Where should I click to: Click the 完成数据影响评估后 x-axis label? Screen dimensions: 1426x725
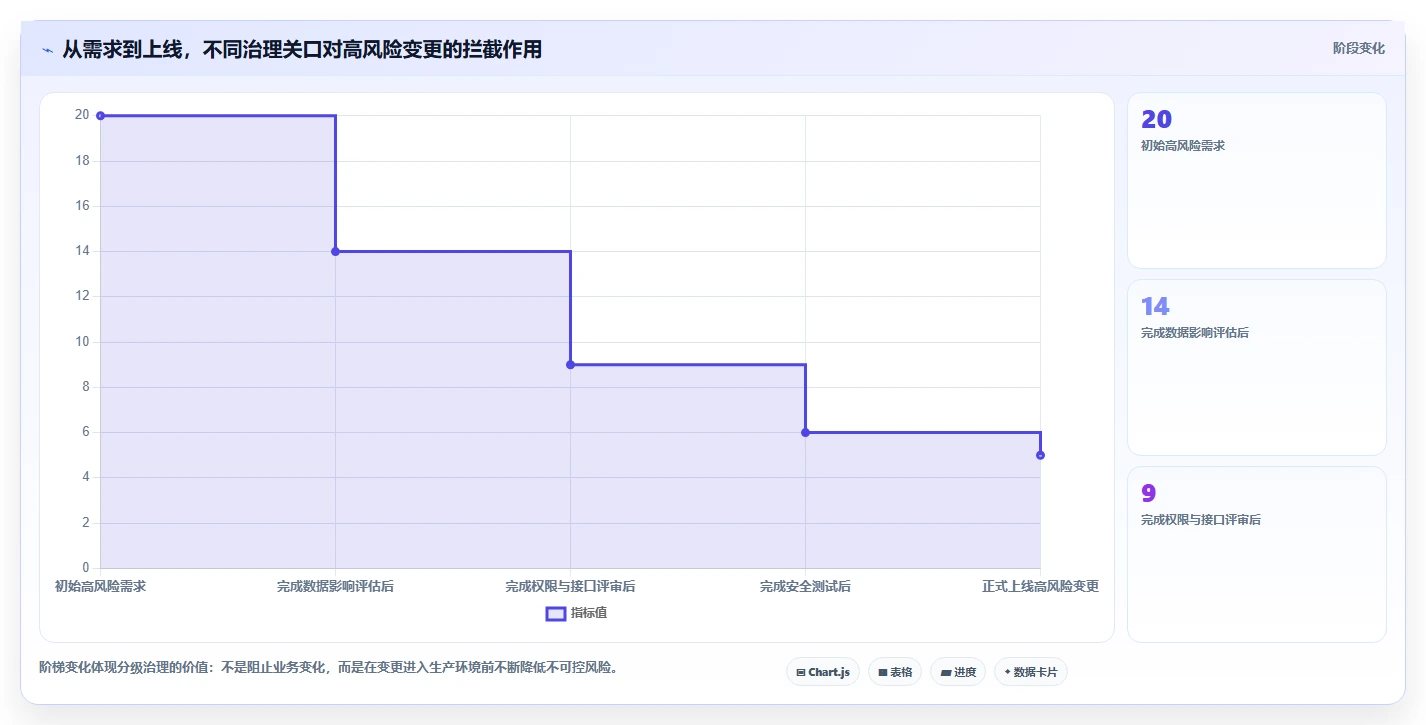(x=335, y=586)
